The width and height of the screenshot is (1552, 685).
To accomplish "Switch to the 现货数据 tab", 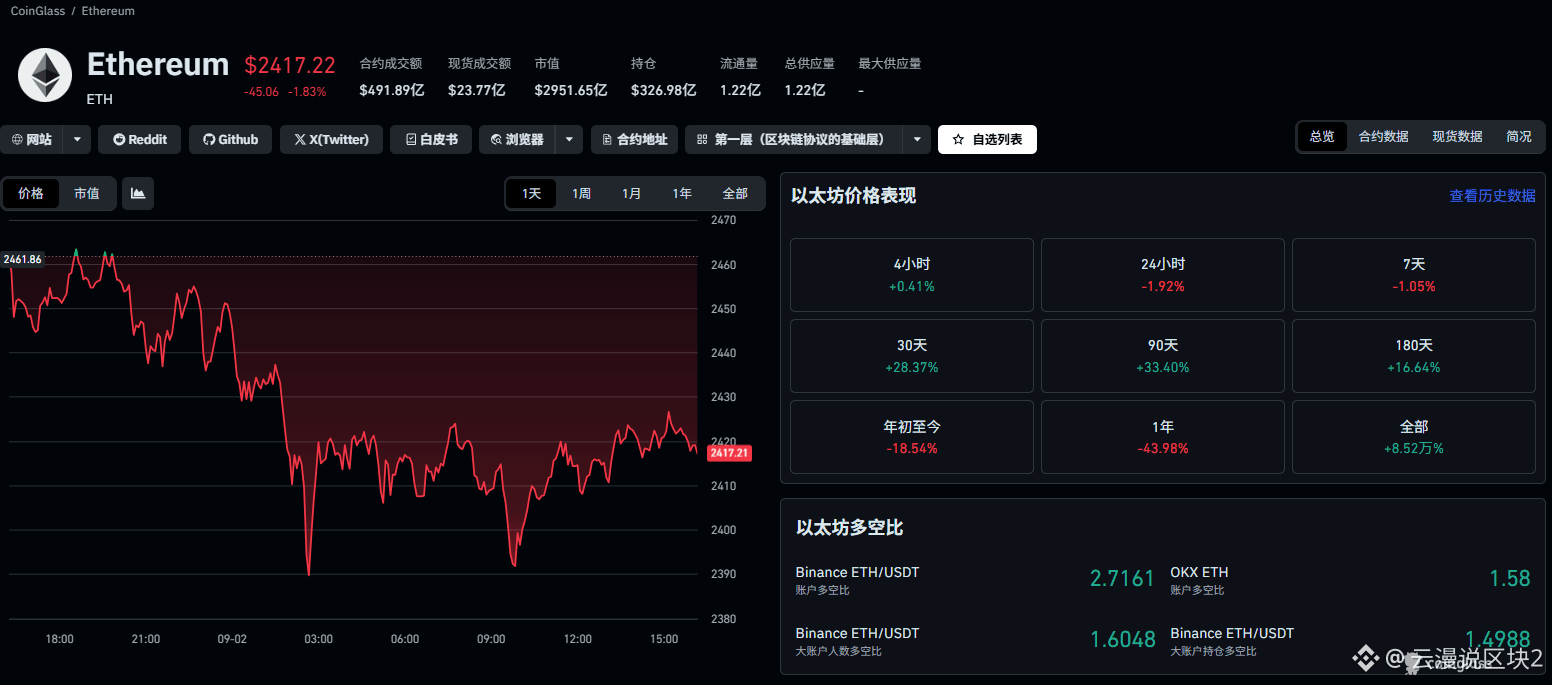I will click(x=1457, y=136).
